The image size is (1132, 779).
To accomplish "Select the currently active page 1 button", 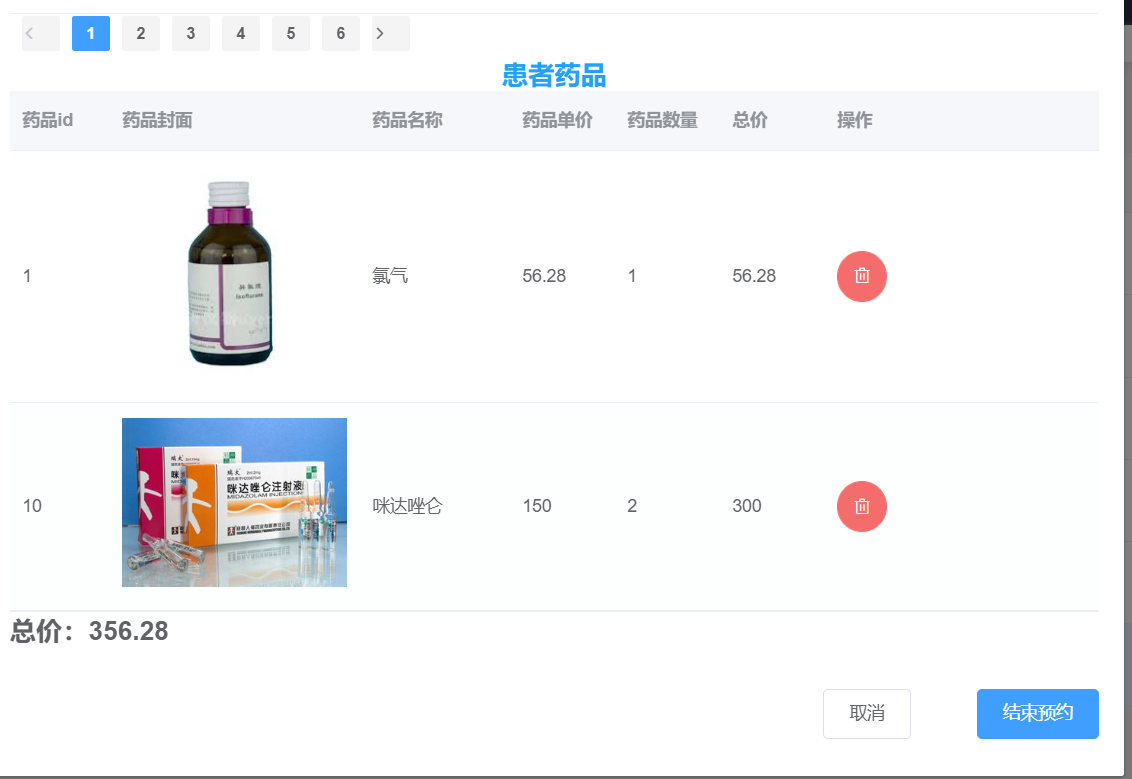I will (x=90, y=33).
